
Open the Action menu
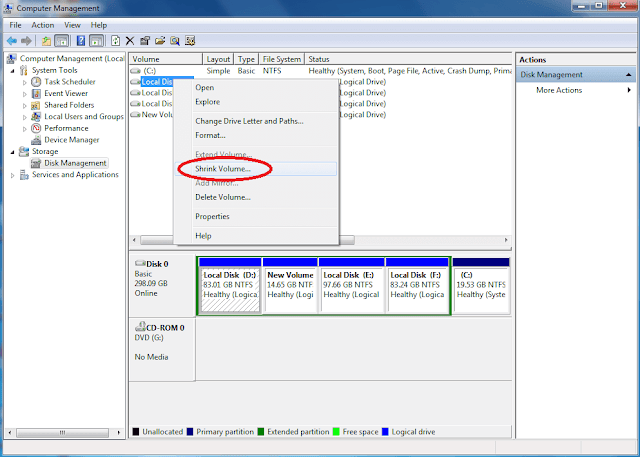[43, 25]
